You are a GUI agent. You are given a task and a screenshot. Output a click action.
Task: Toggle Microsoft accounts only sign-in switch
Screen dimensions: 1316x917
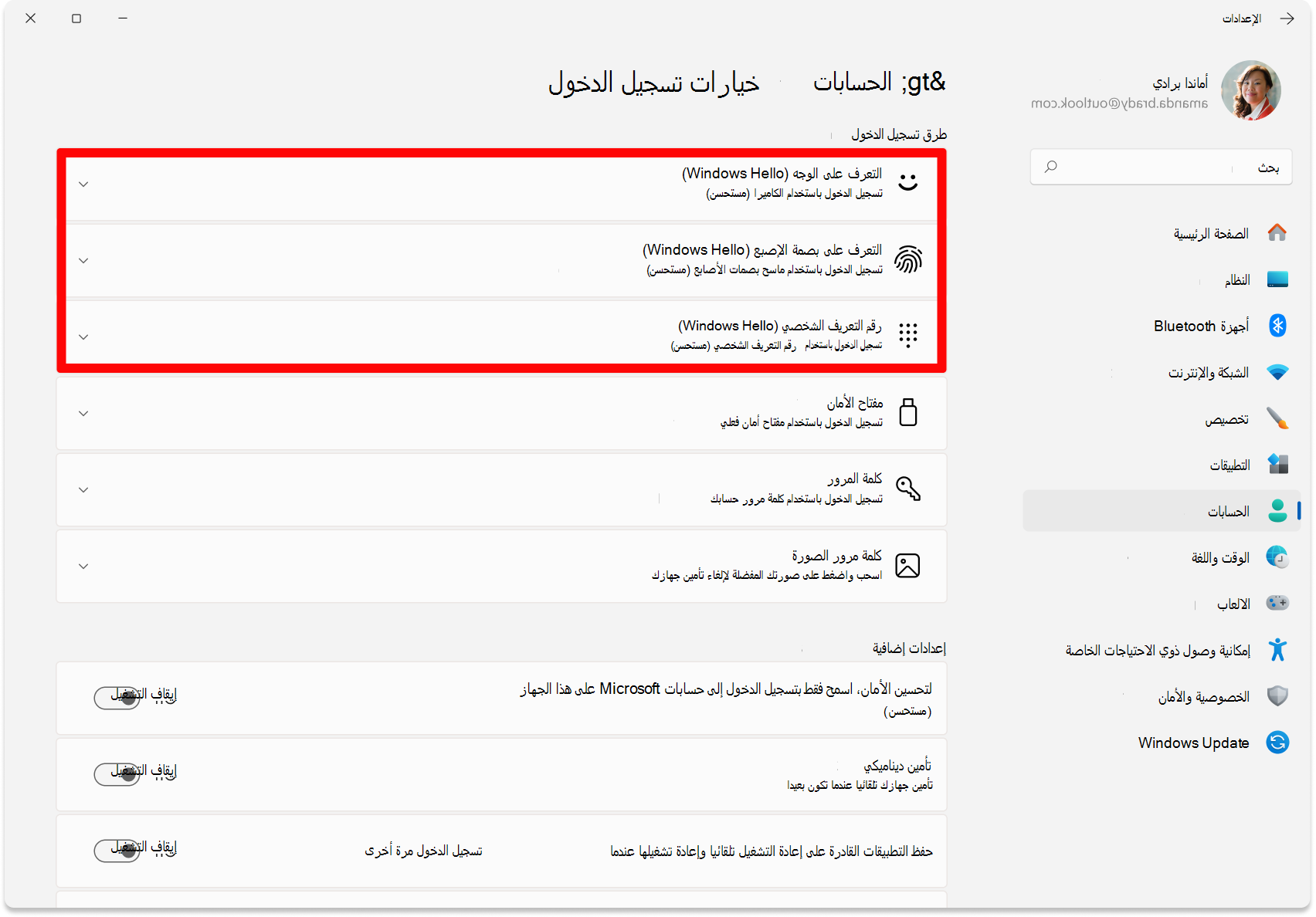point(117,698)
